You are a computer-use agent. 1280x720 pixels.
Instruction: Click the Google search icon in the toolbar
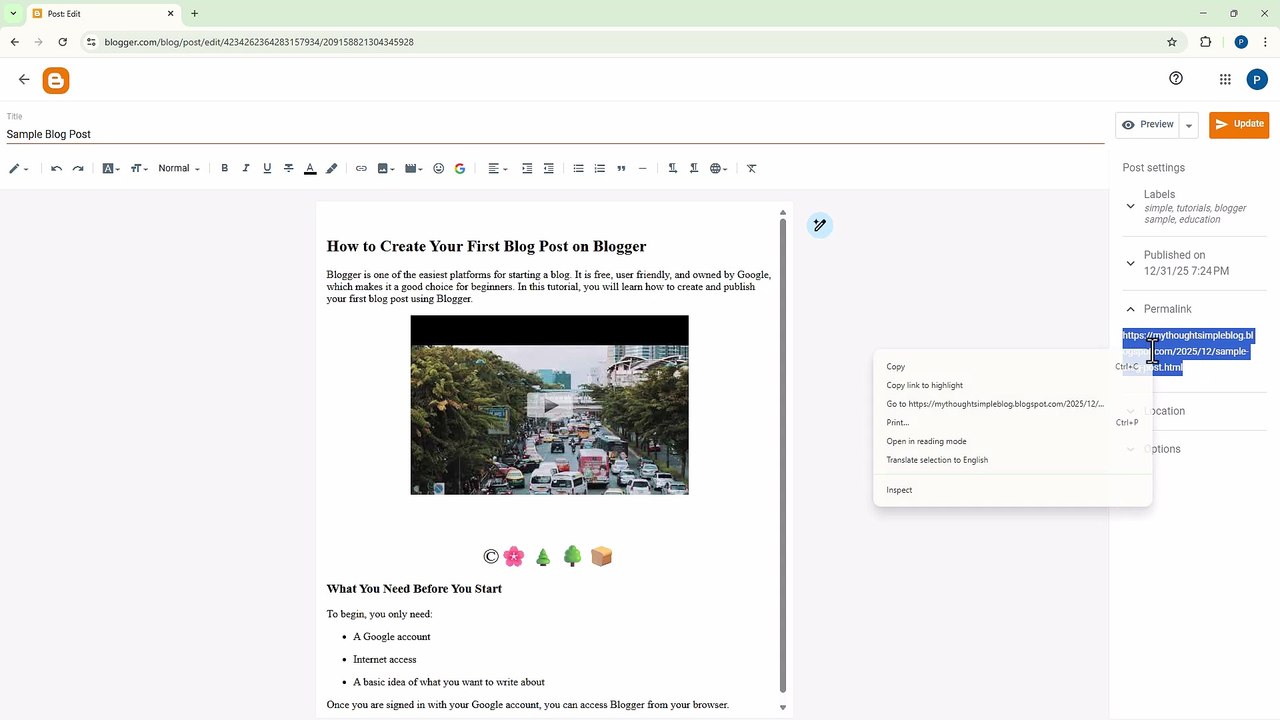(x=460, y=168)
